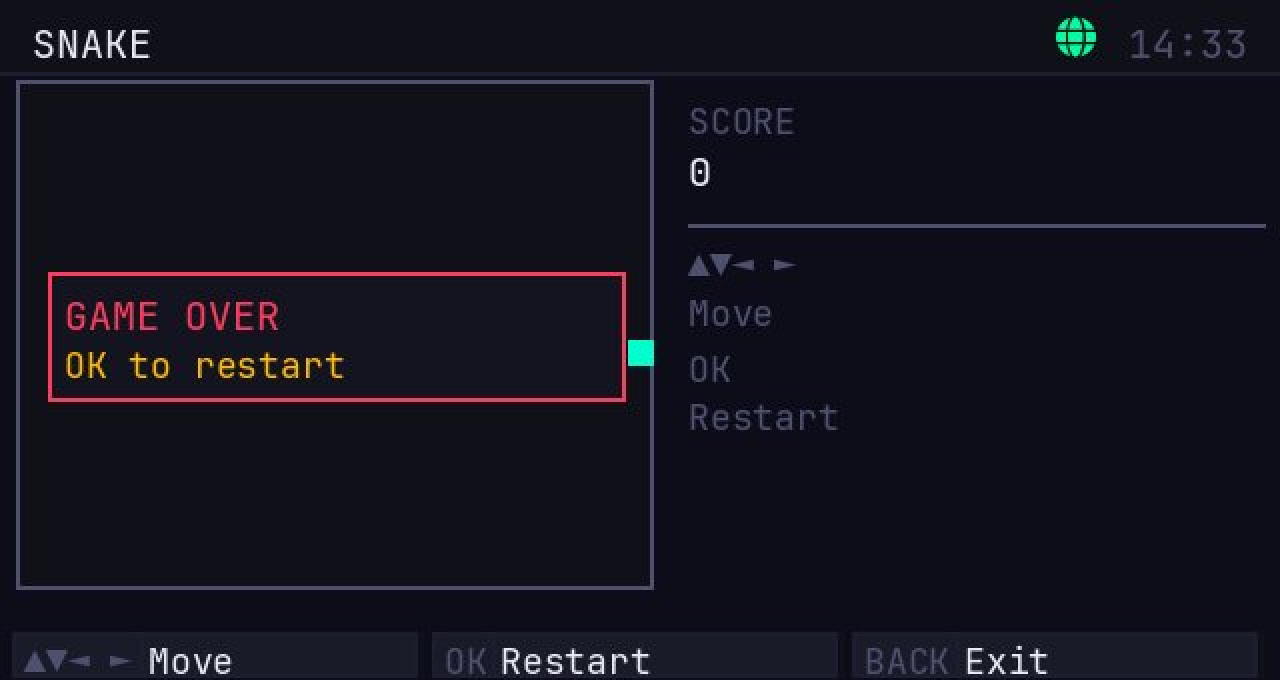Image resolution: width=1280 pixels, height=680 pixels.
Task: Click the up arrow icon under the score divider
Action: [699, 266]
